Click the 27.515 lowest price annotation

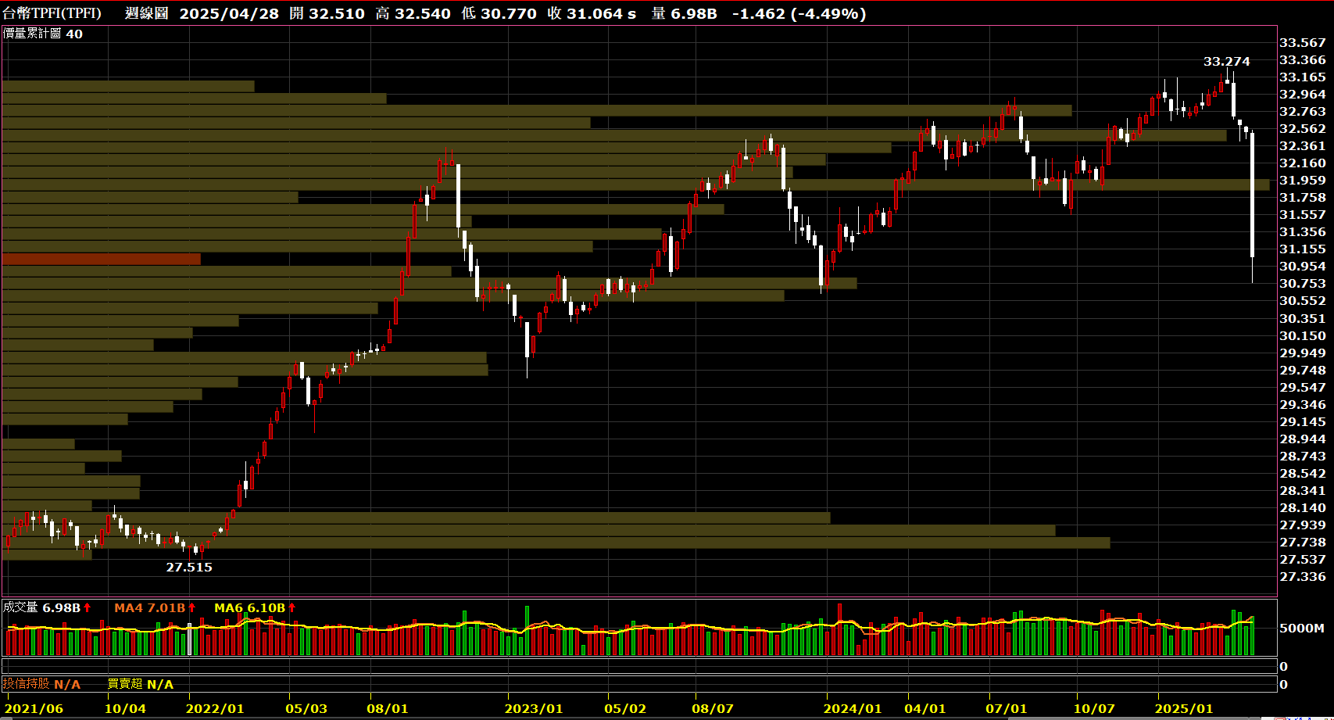point(189,567)
